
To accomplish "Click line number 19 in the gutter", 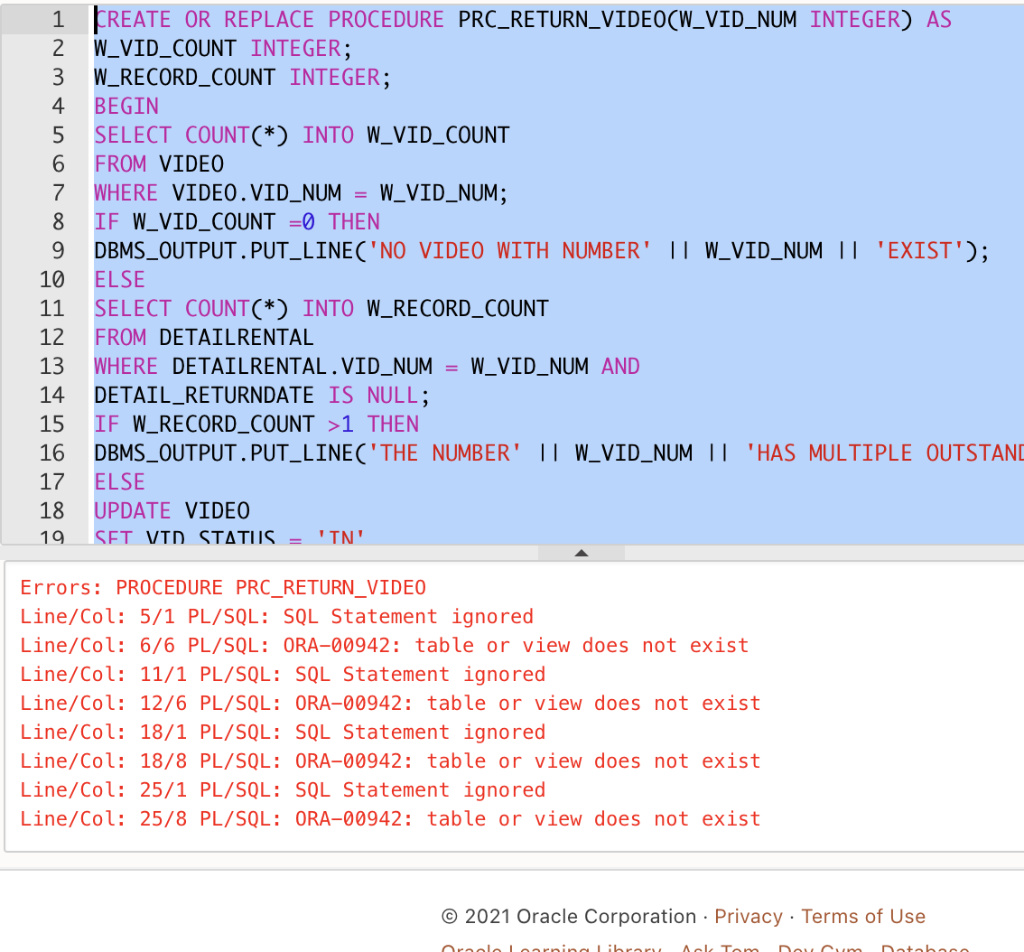I will (57, 538).
